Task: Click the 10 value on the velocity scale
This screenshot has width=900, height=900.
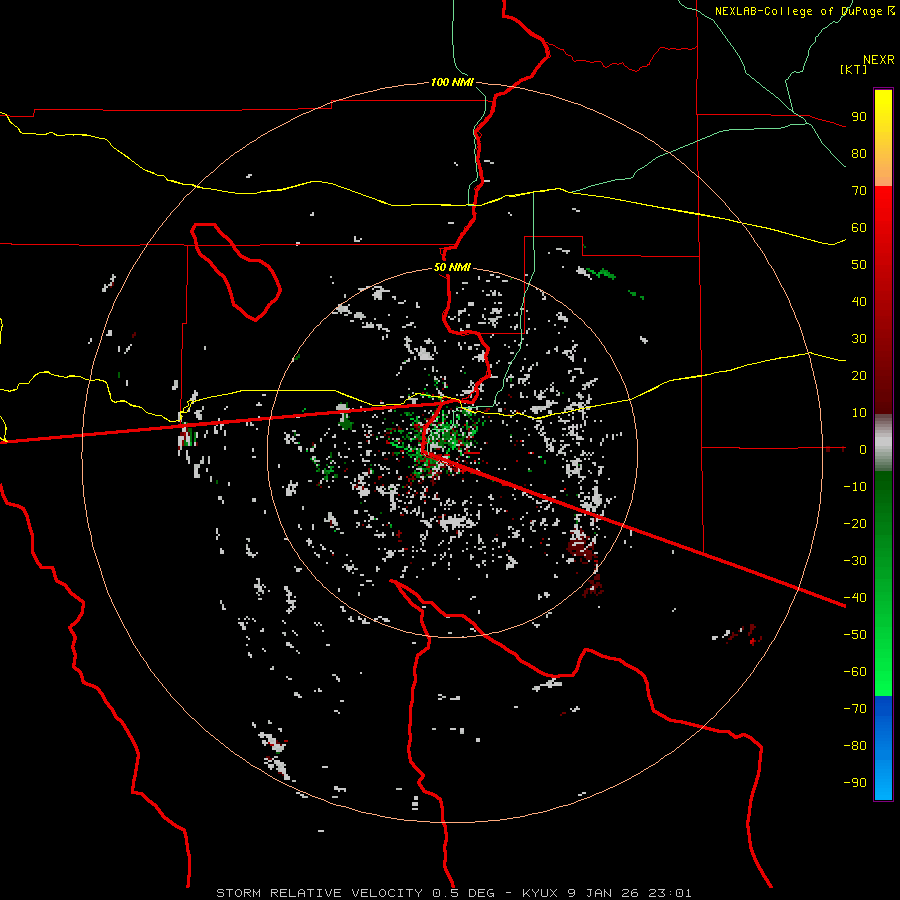Action: tap(859, 413)
